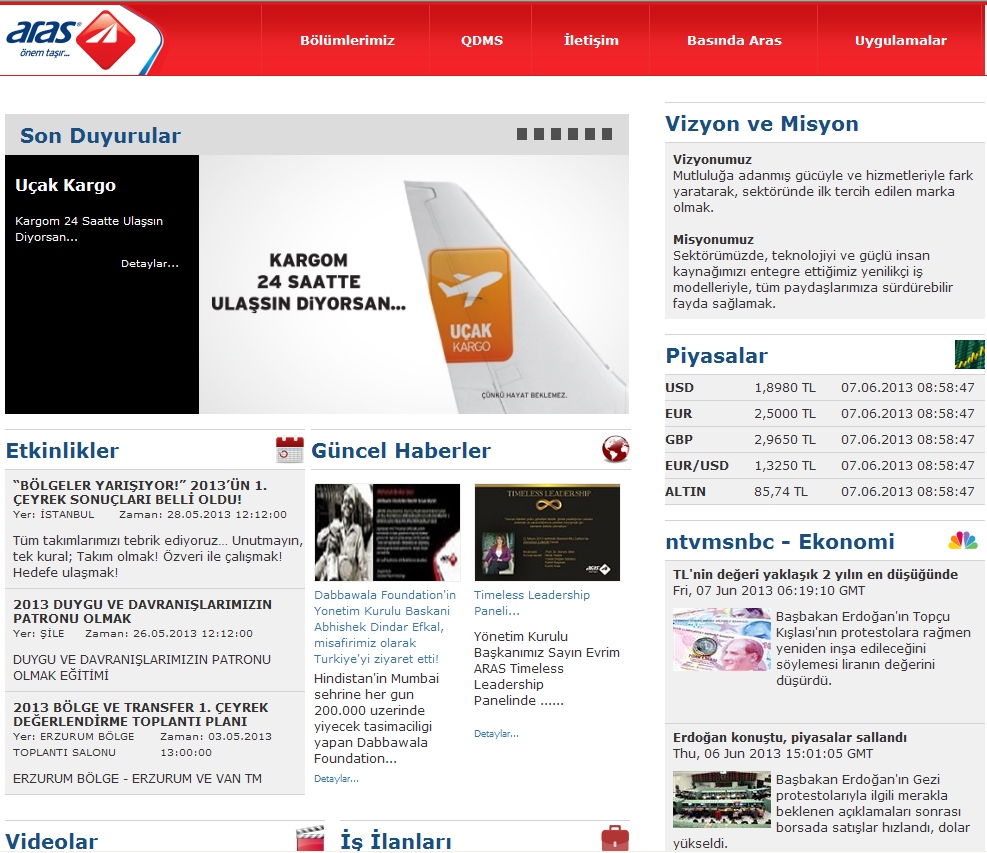Click the Güncel Haberler section heading
Viewport: 987px width, 853px height.
pos(400,450)
